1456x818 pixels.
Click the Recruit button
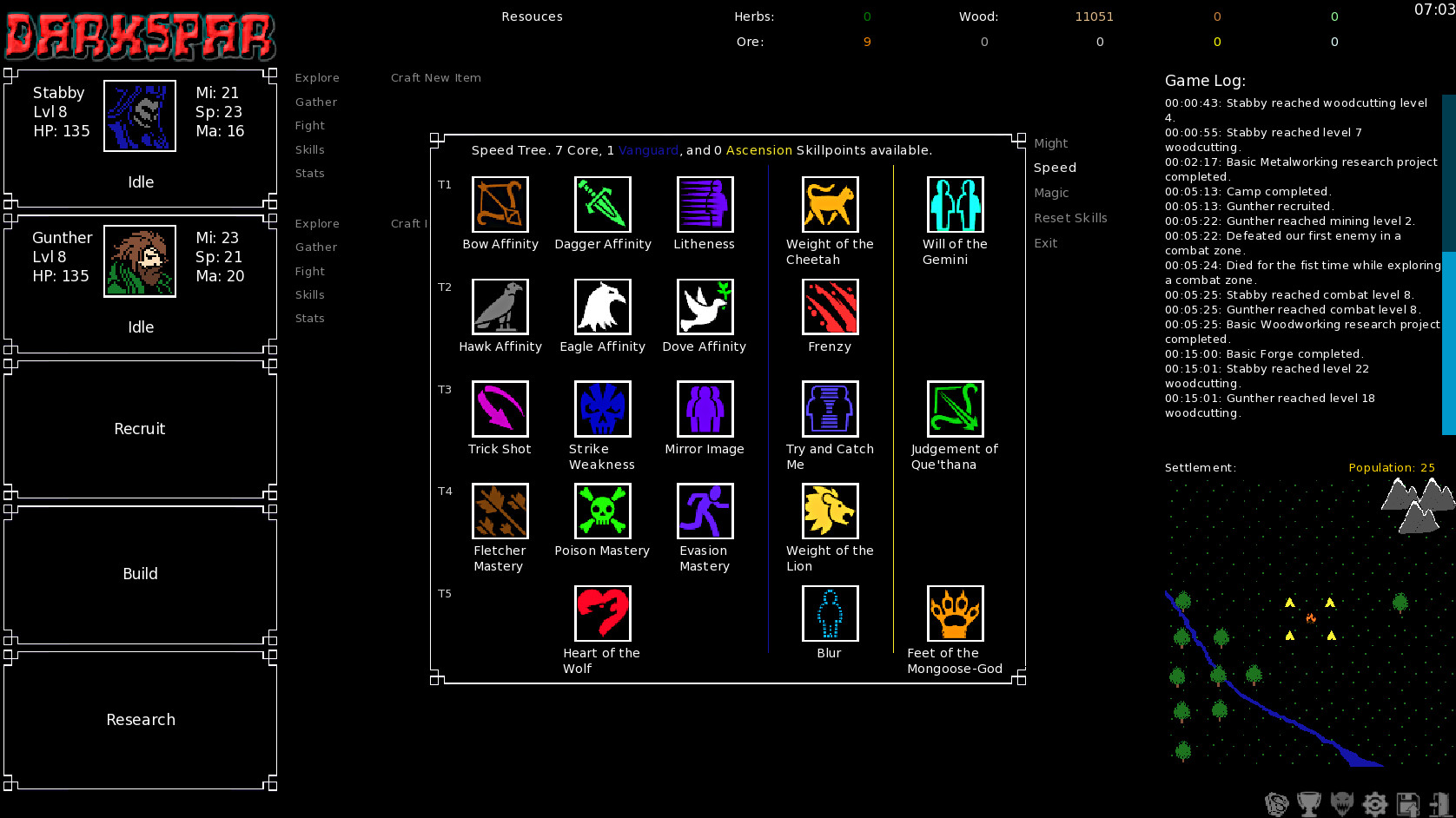[140, 428]
